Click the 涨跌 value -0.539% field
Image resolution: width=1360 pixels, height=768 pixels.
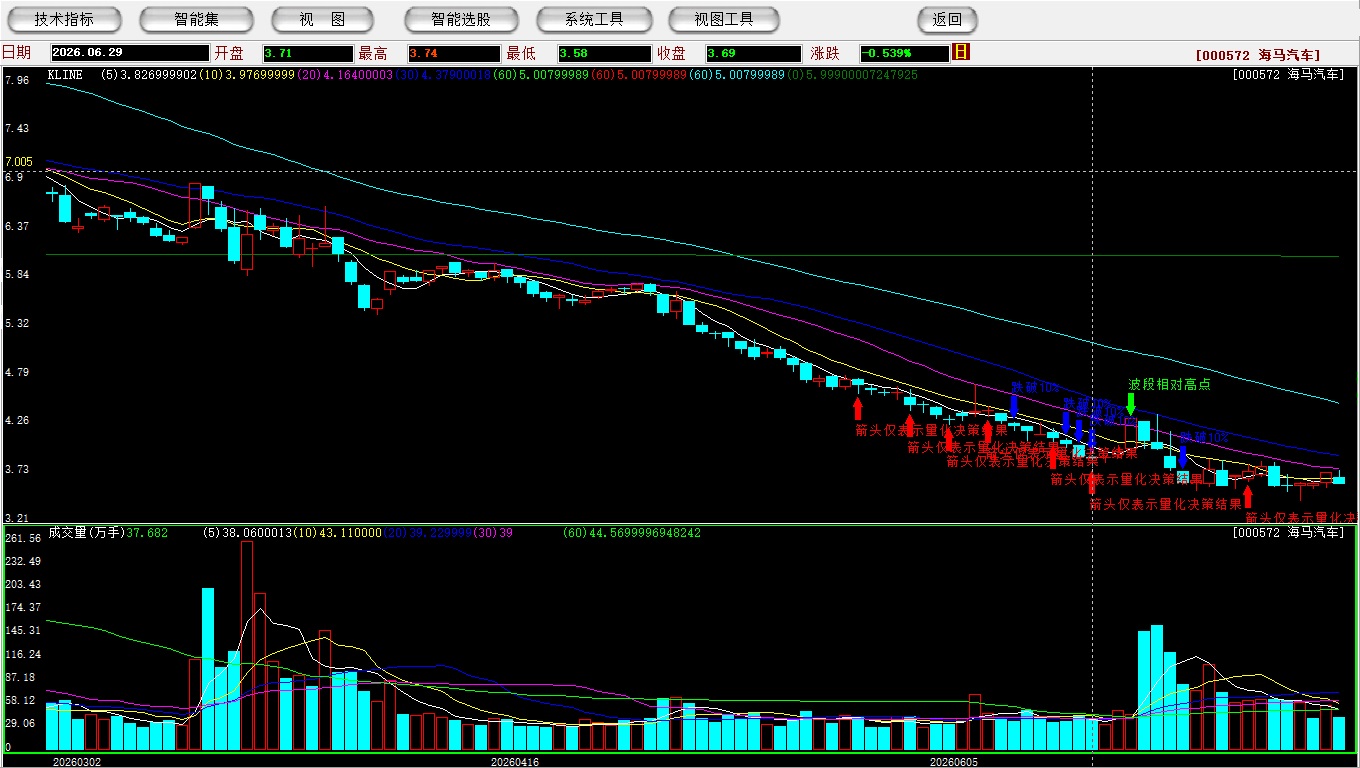coord(904,53)
